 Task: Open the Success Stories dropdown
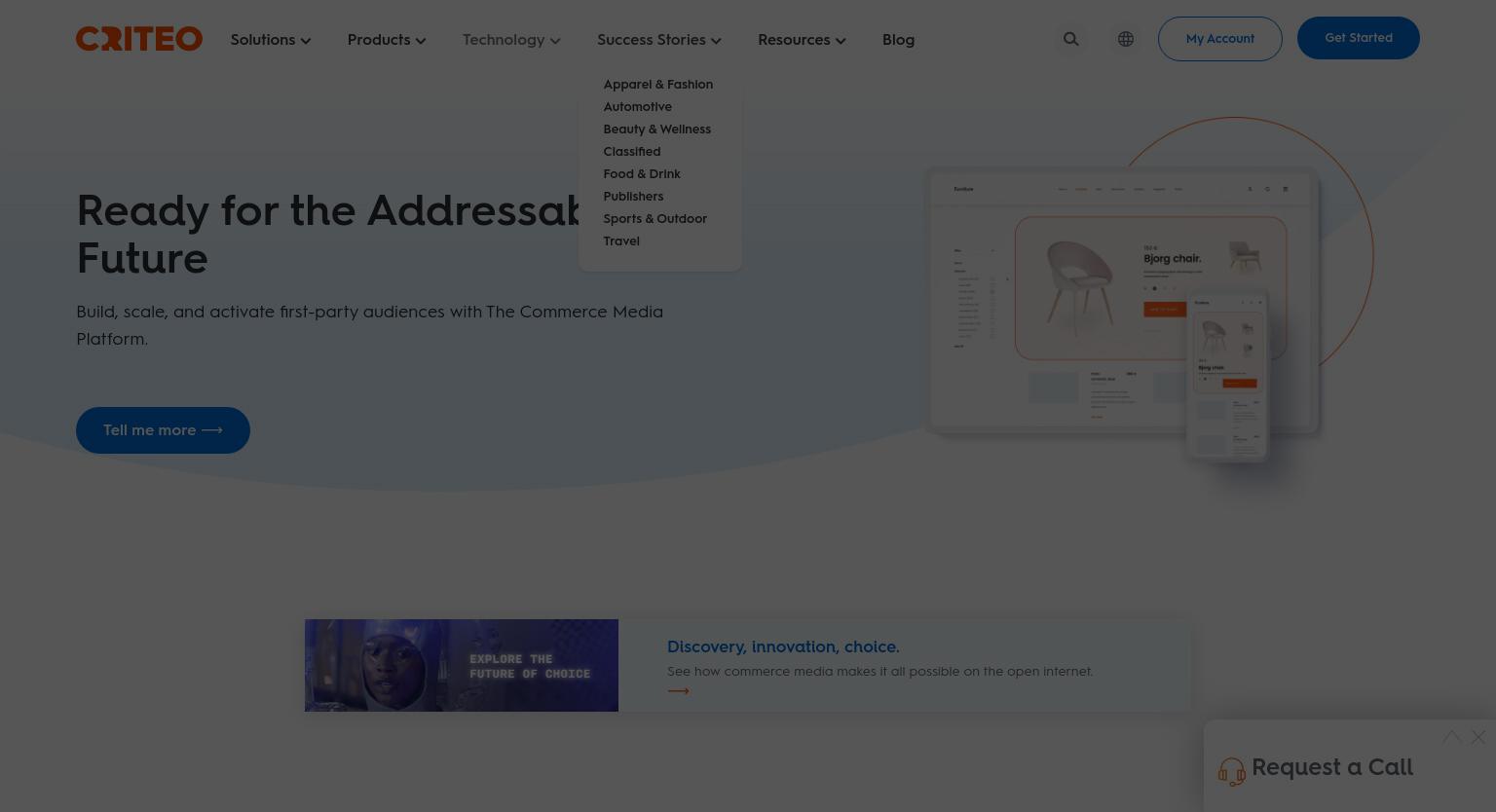[x=659, y=40]
